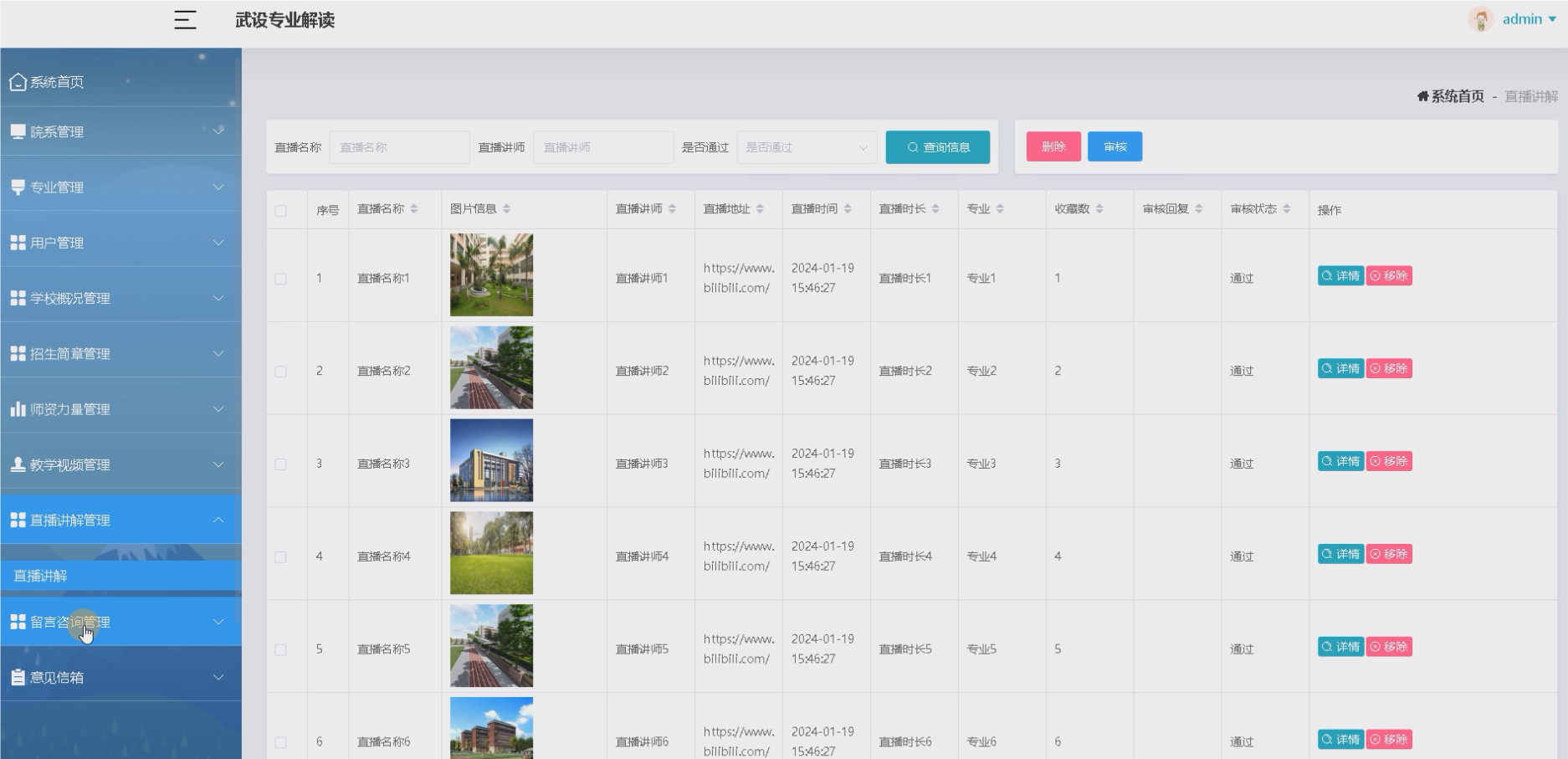Check the checkbox for row 5

[280, 650]
